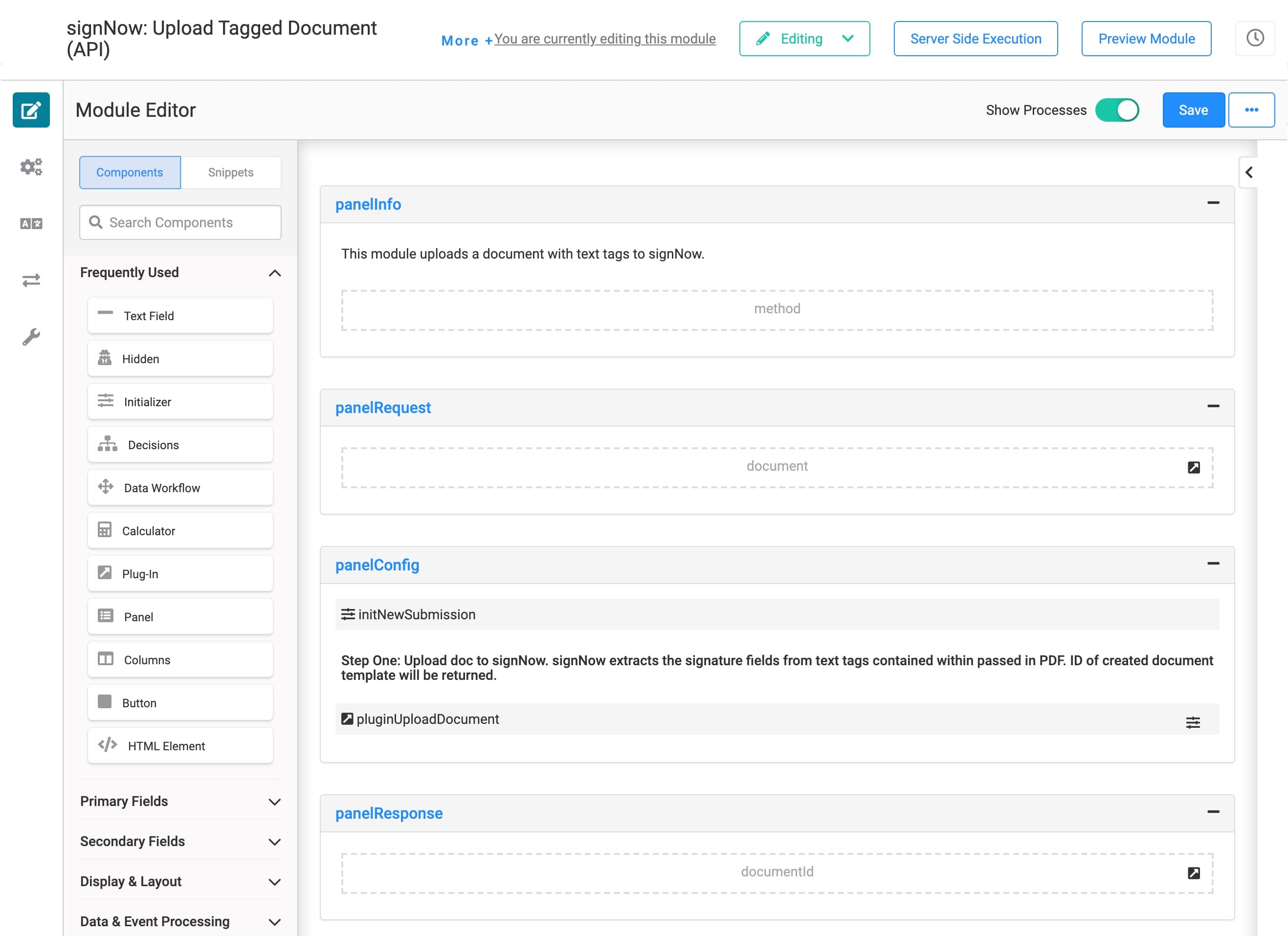The image size is (1288, 936).
Task: Click Server Side Execution button
Action: [976, 39]
